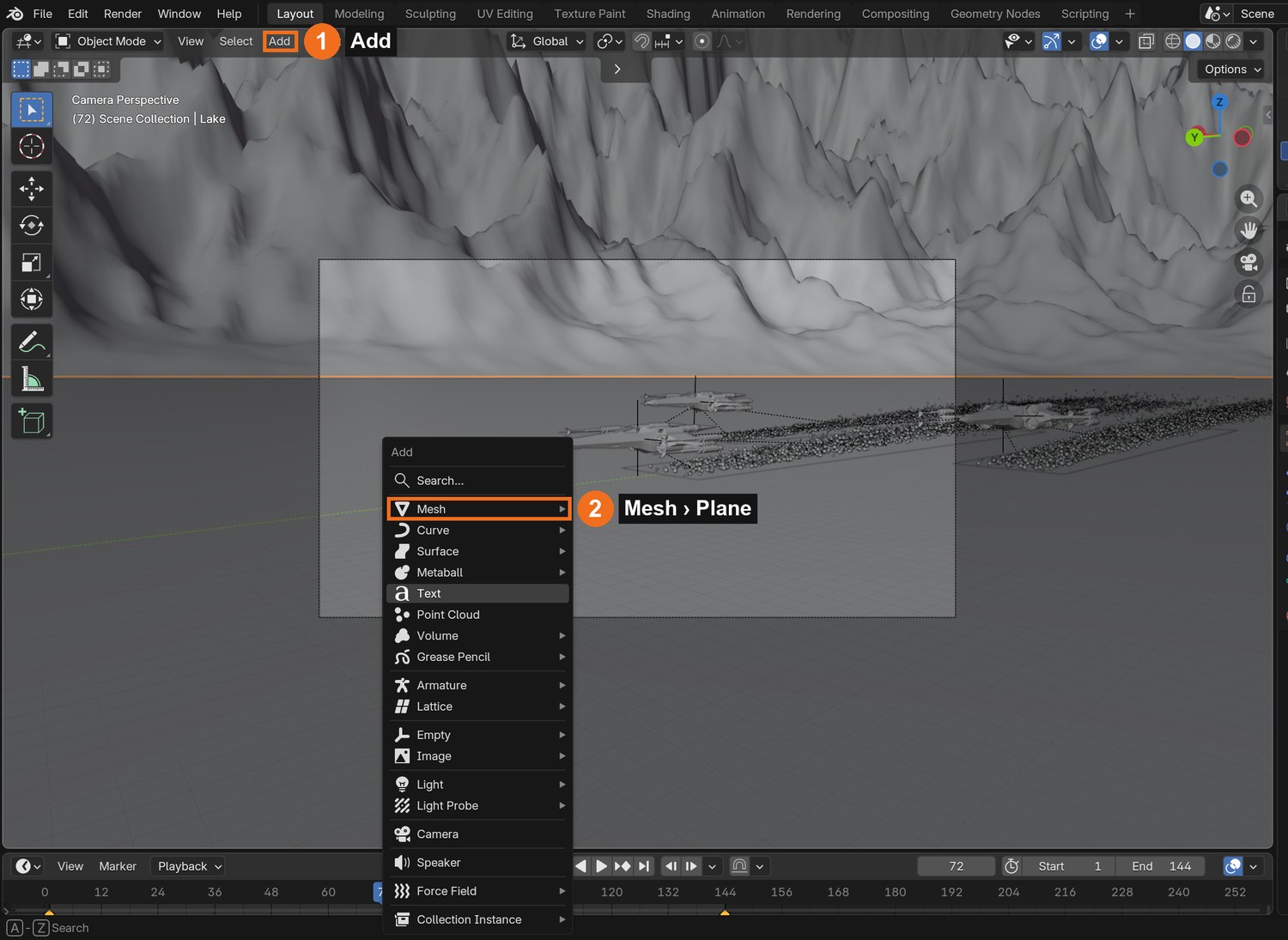1288x940 pixels.
Task: Switch to the Shading workspace tab
Action: [x=668, y=14]
